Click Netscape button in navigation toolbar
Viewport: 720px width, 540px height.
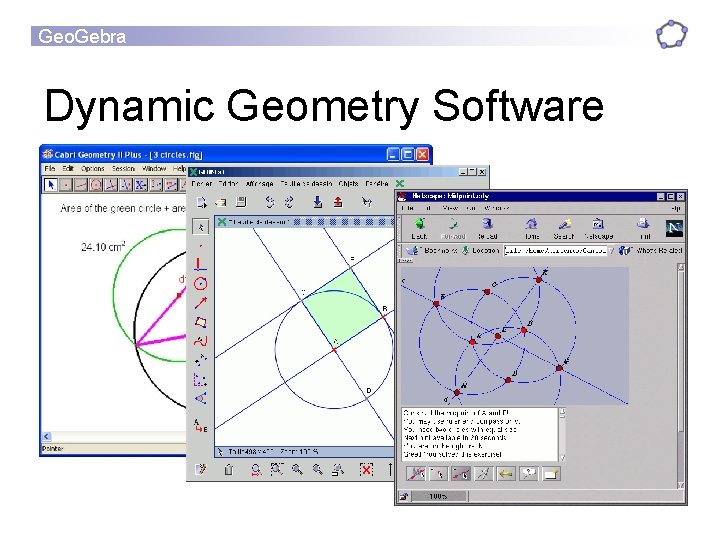pyautogui.click(x=598, y=228)
